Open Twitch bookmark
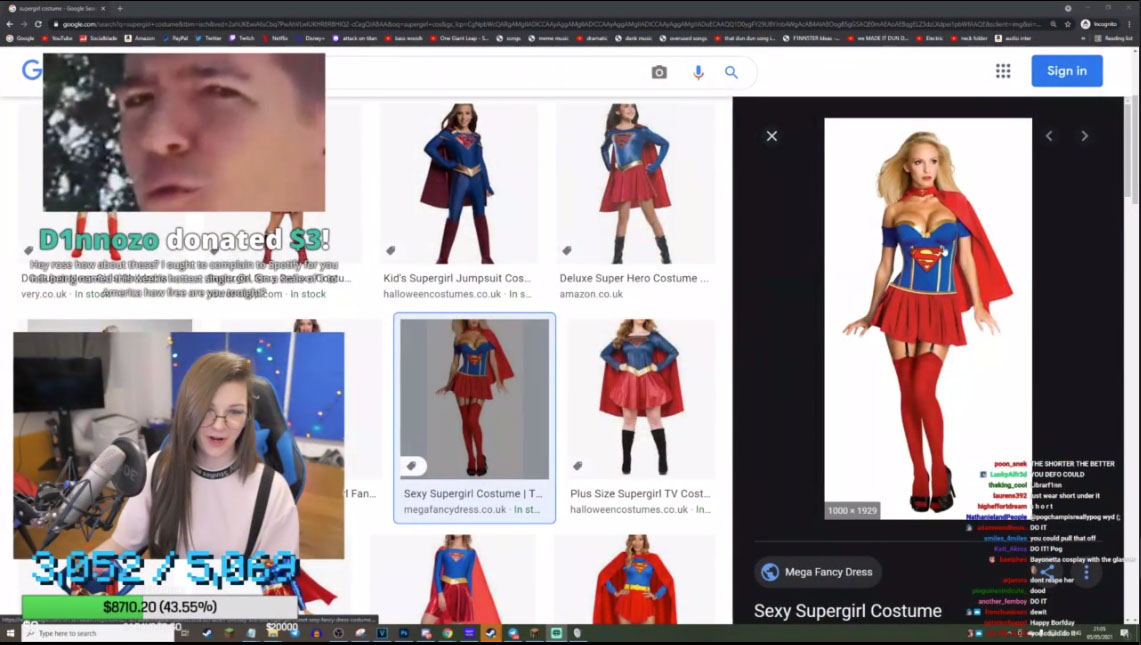1141x645 pixels. [242, 38]
